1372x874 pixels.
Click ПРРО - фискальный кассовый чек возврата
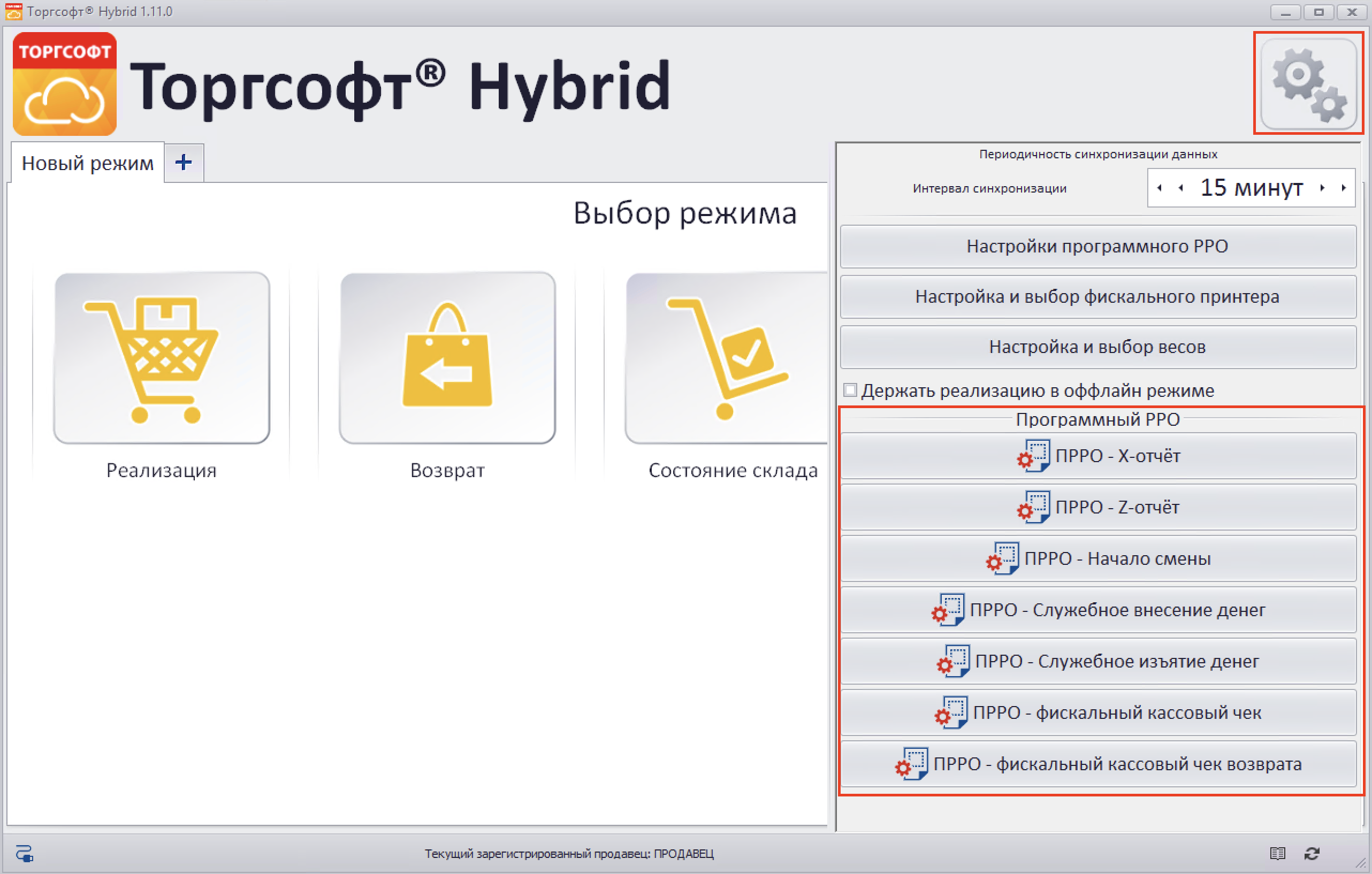point(1098,763)
